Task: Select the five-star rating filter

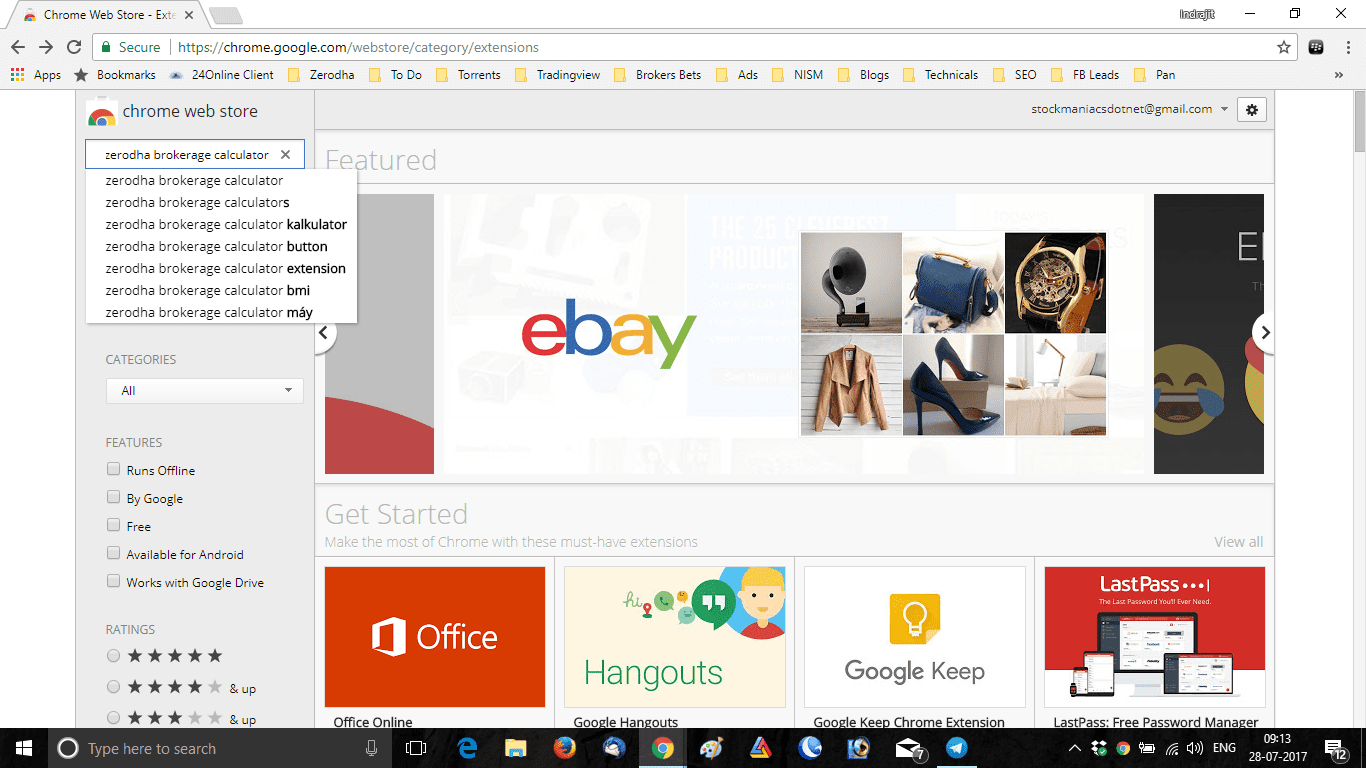Action: click(x=113, y=656)
